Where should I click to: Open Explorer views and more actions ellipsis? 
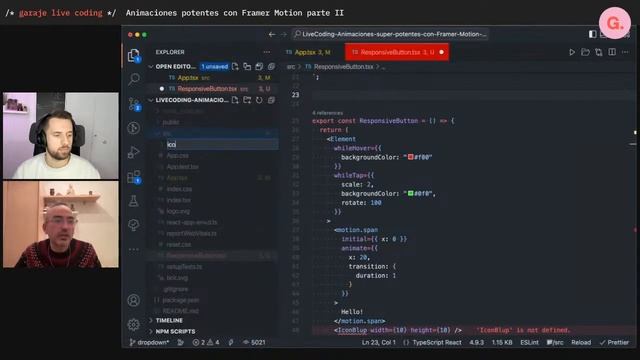pyautogui.click(x=267, y=52)
